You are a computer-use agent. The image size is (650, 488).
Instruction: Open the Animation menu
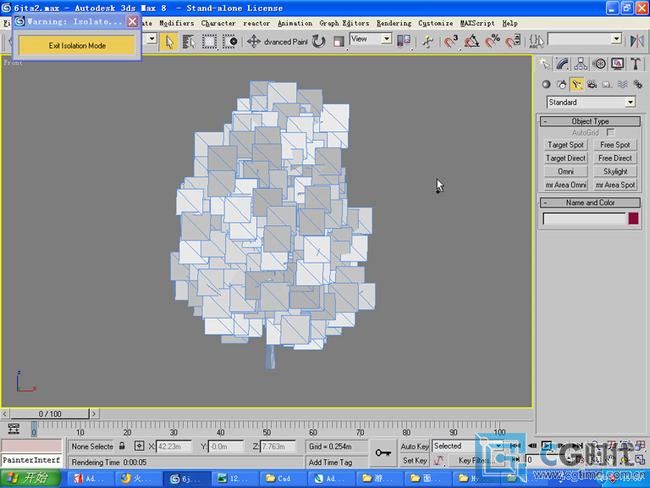pos(295,23)
